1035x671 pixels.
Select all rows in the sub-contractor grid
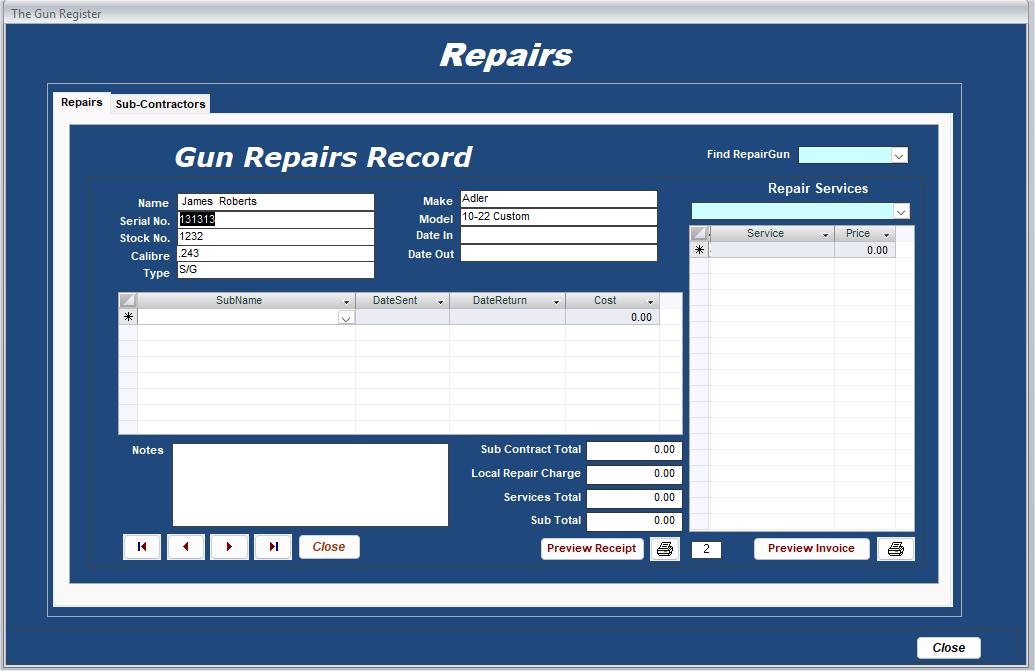tap(126, 300)
